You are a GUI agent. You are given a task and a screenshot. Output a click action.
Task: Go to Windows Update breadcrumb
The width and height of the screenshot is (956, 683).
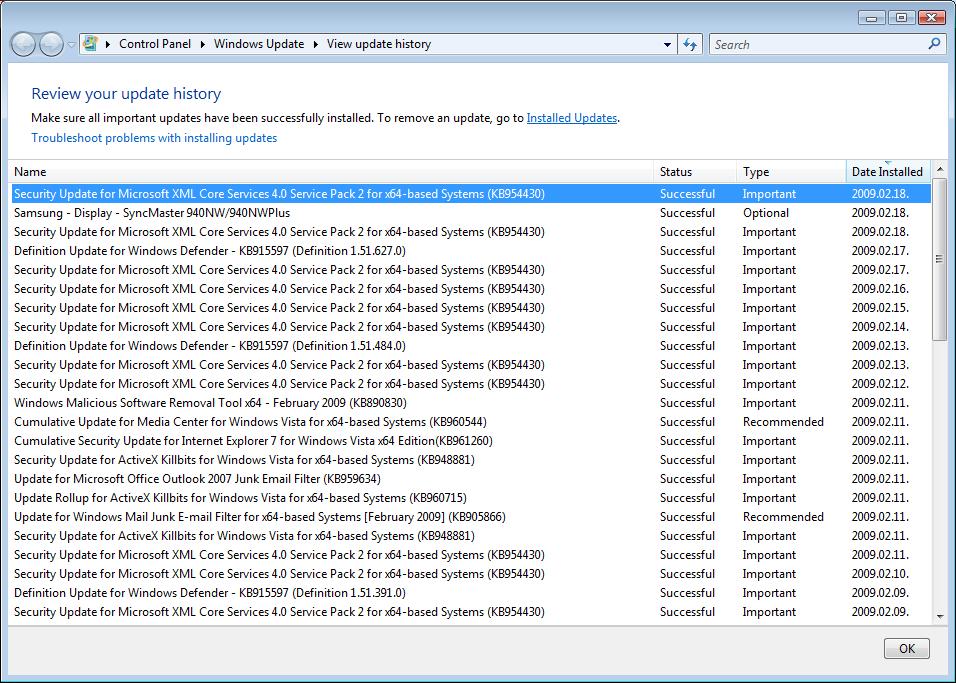(259, 44)
